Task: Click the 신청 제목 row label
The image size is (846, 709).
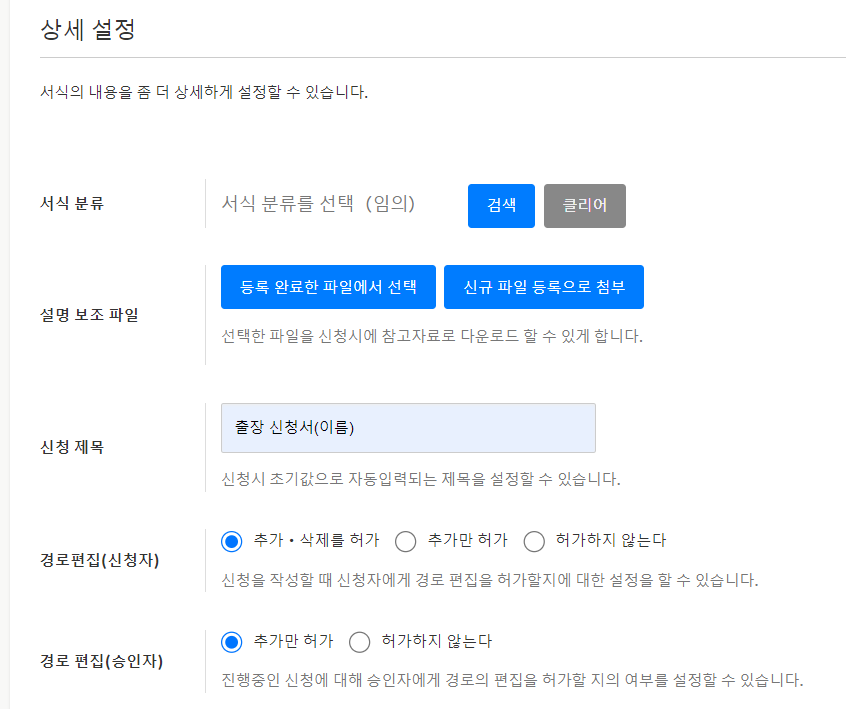Action: (72, 447)
